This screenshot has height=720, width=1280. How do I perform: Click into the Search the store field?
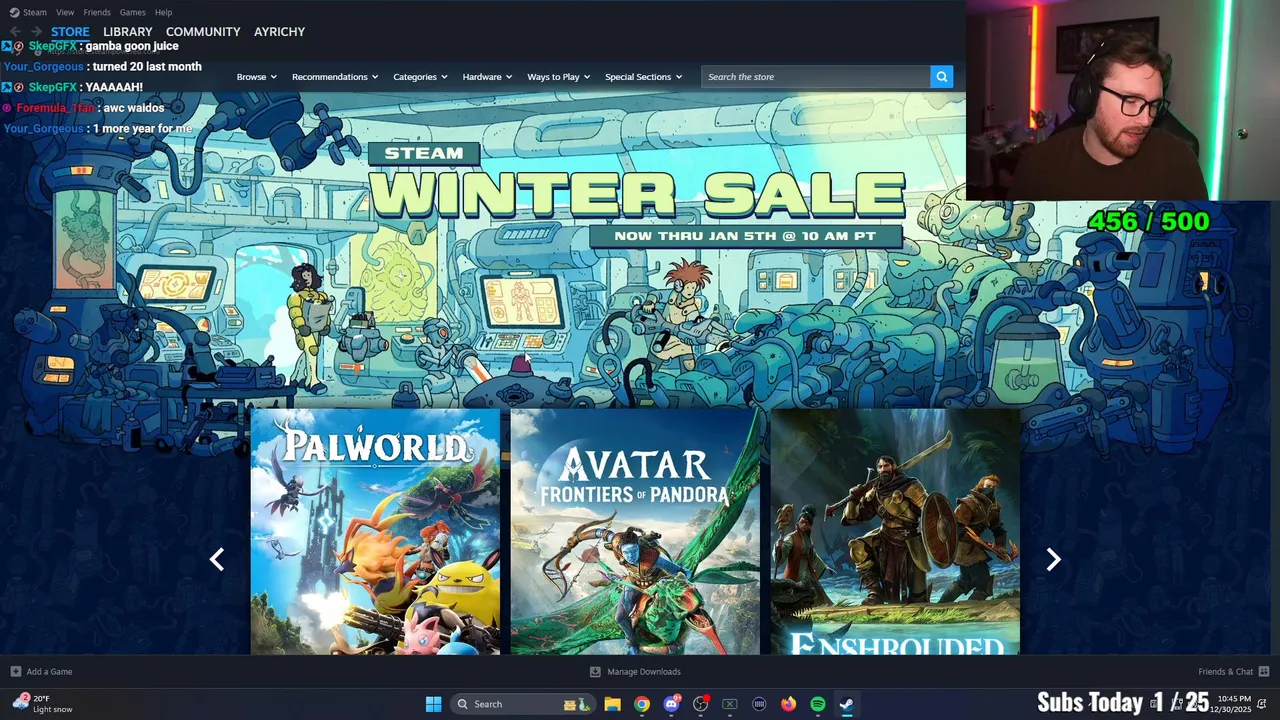815,77
